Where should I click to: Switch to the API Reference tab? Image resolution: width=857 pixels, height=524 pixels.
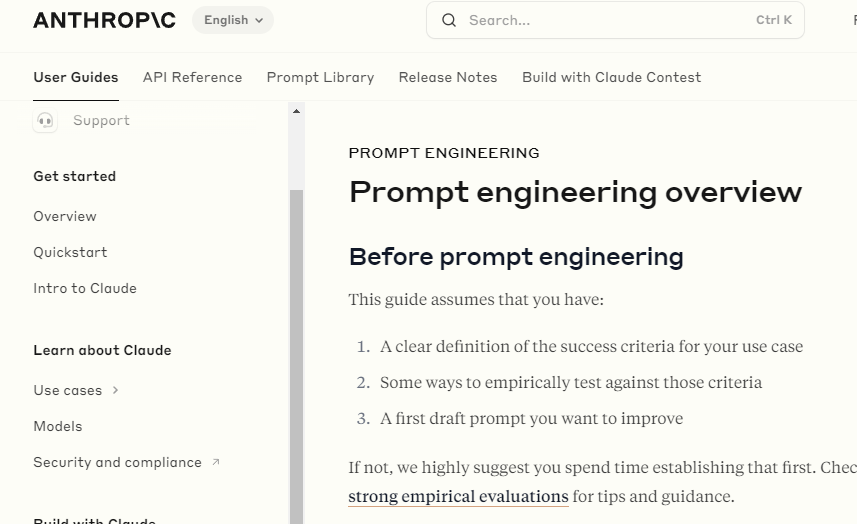(192, 77)
